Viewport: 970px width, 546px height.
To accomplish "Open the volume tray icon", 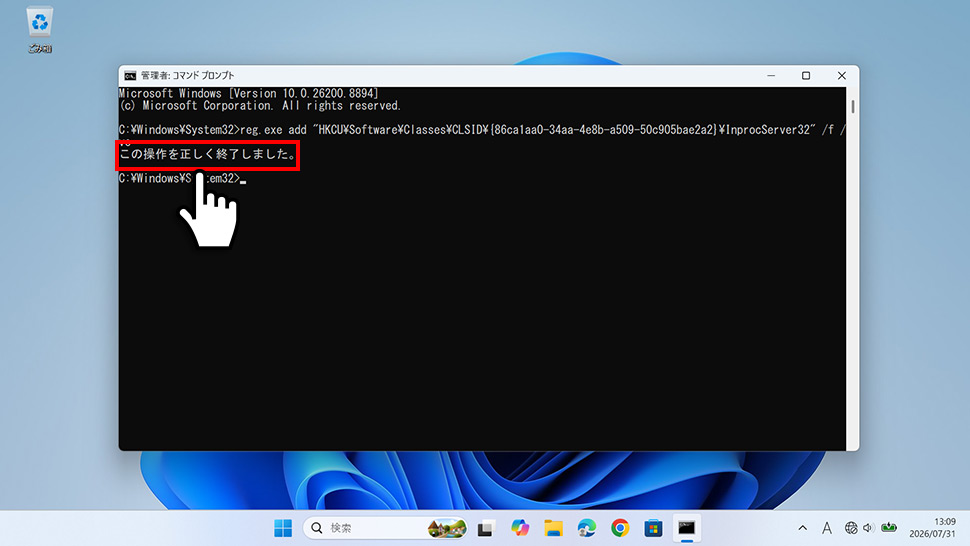I will coord(868,528).
